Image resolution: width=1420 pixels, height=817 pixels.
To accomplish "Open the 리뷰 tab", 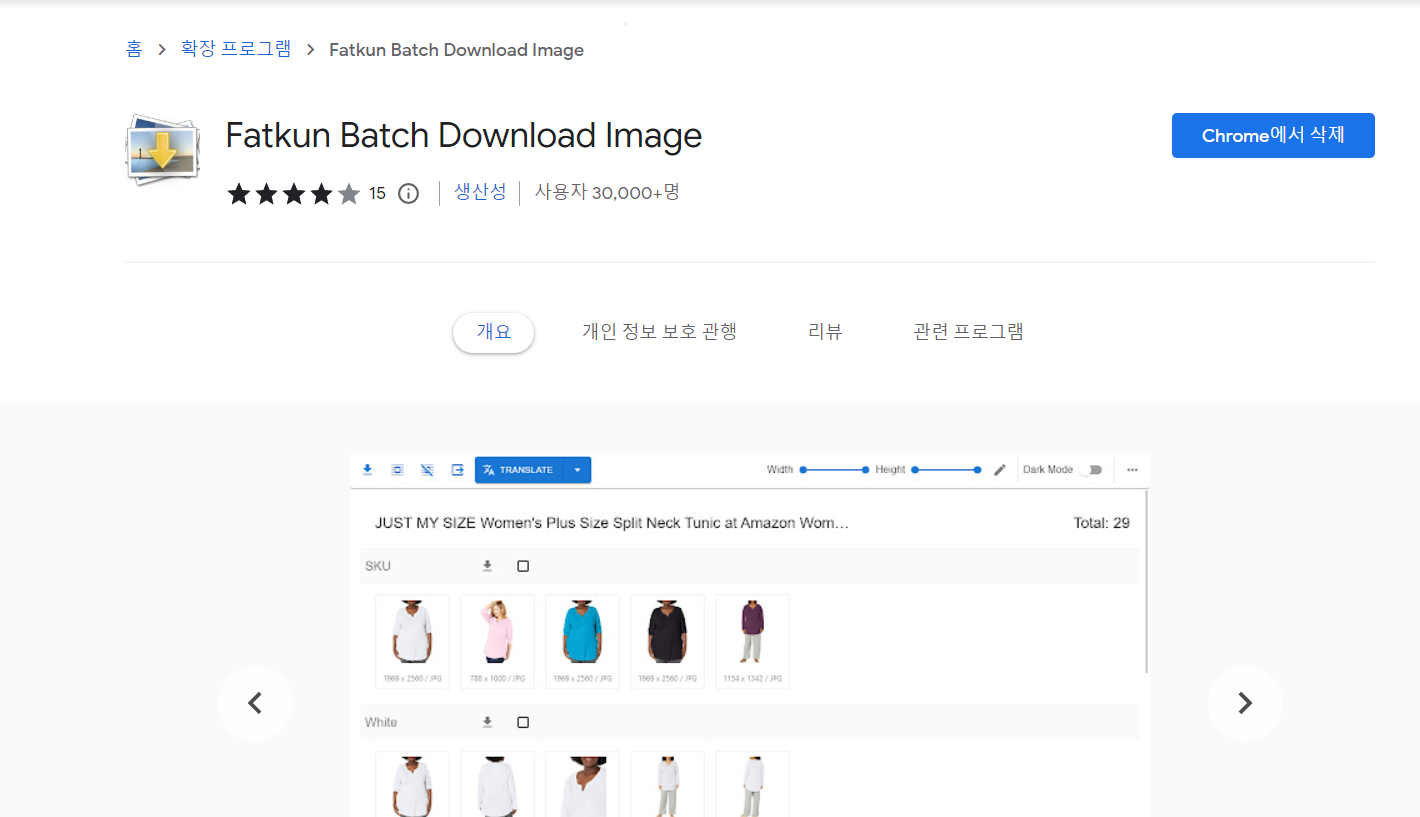I will pyautogui.click(x=825, y=332).
